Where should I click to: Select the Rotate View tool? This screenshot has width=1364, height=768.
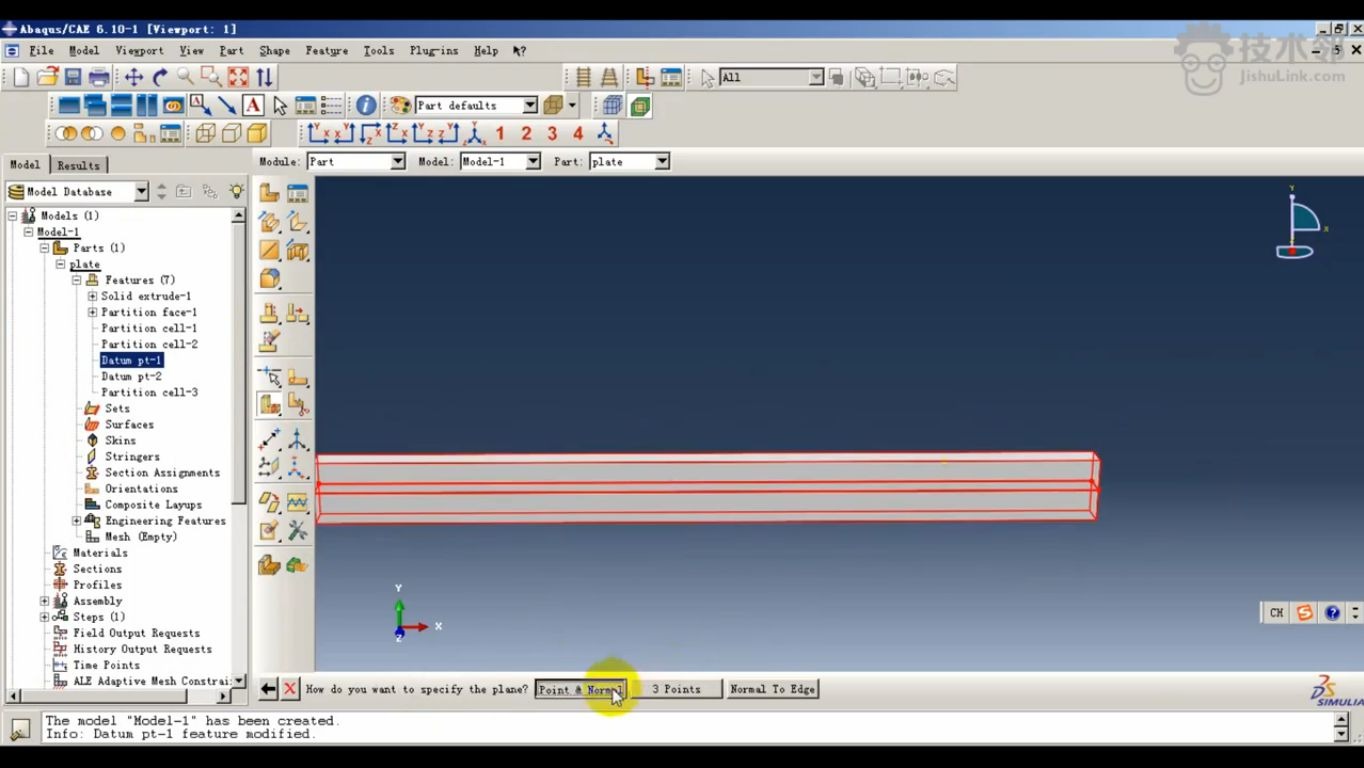159,77
